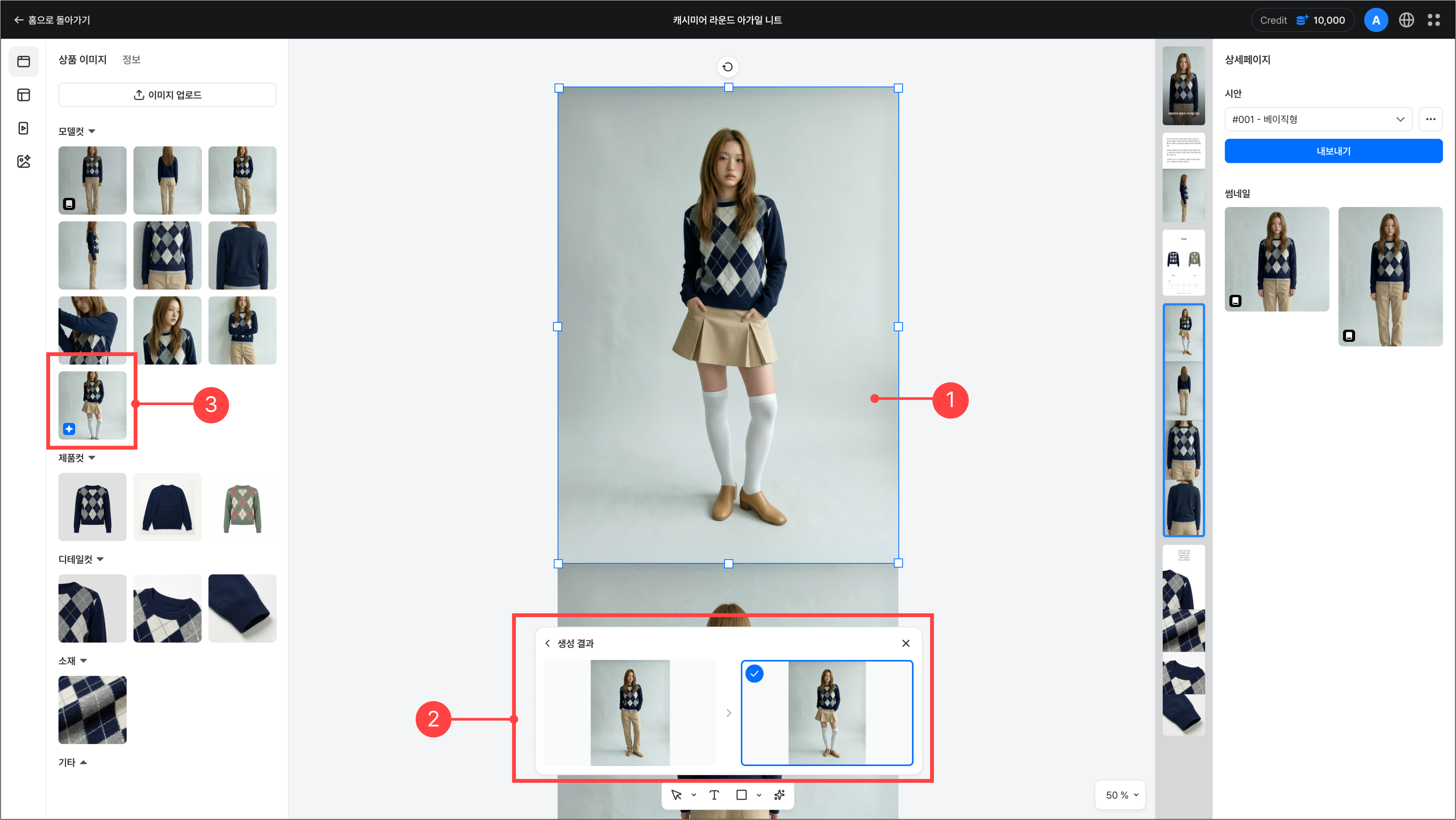Open the layout template sidebar icon

(24, 95)
